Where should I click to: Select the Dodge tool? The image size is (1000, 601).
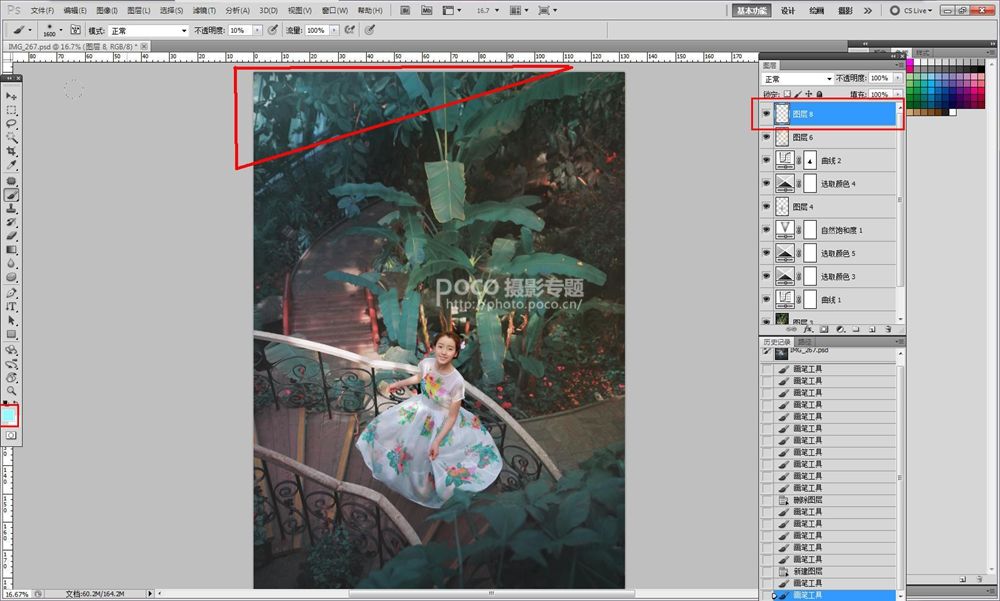pyautogui.click(x=11, y=277)
